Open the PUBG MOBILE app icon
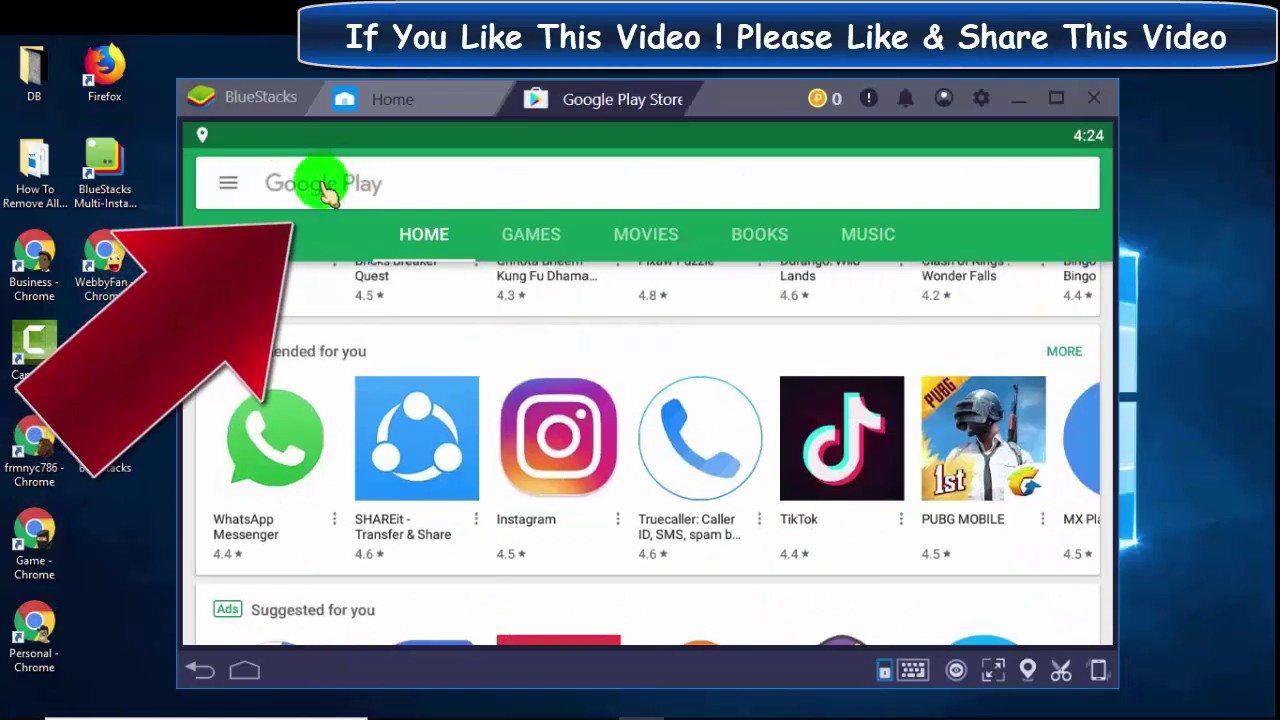The width and height of the screenshot is (1280, 720). tap(983, 438)
